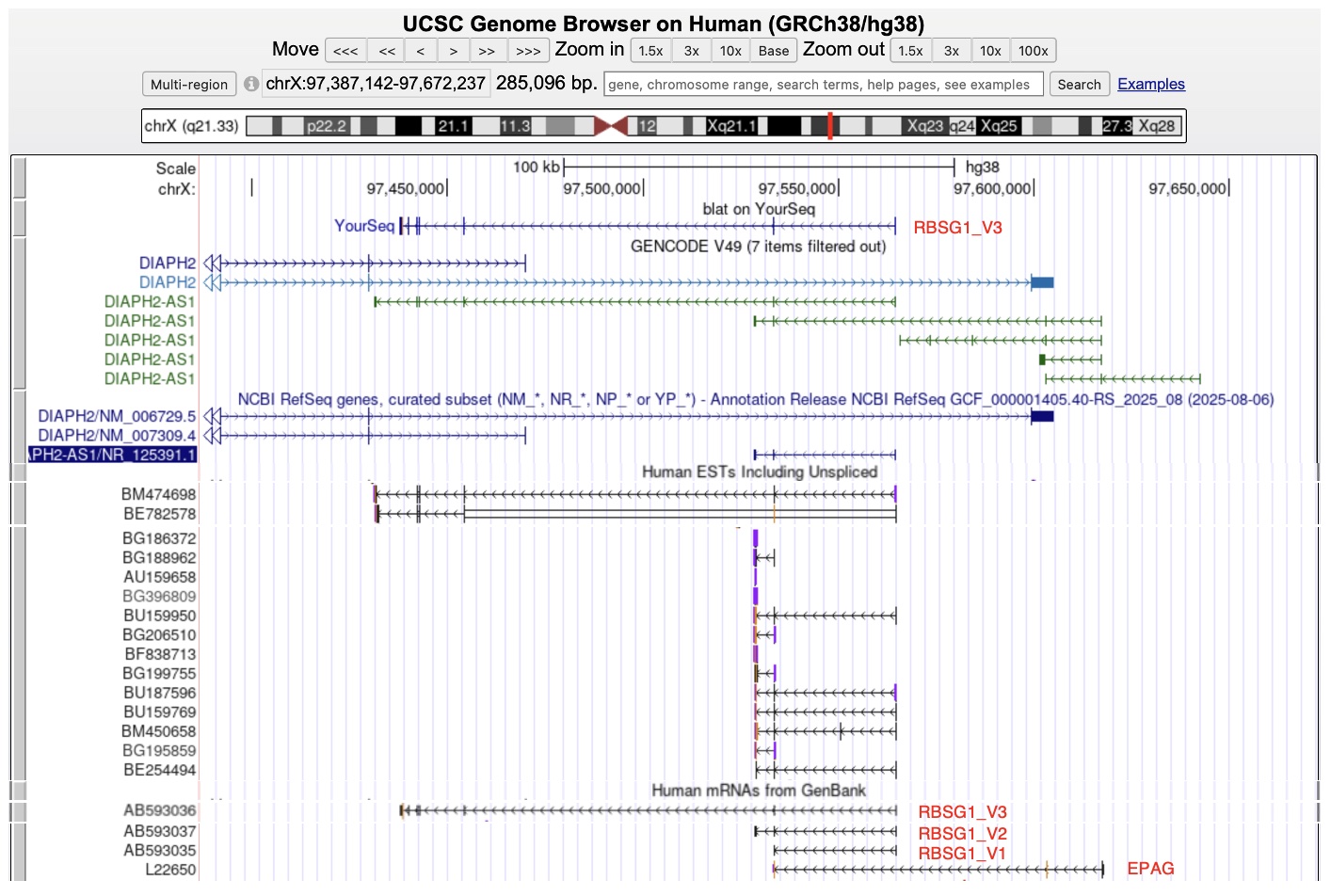Click the chrX position coordinates box
The image size is (1331, 896).
tap(376, 83)
